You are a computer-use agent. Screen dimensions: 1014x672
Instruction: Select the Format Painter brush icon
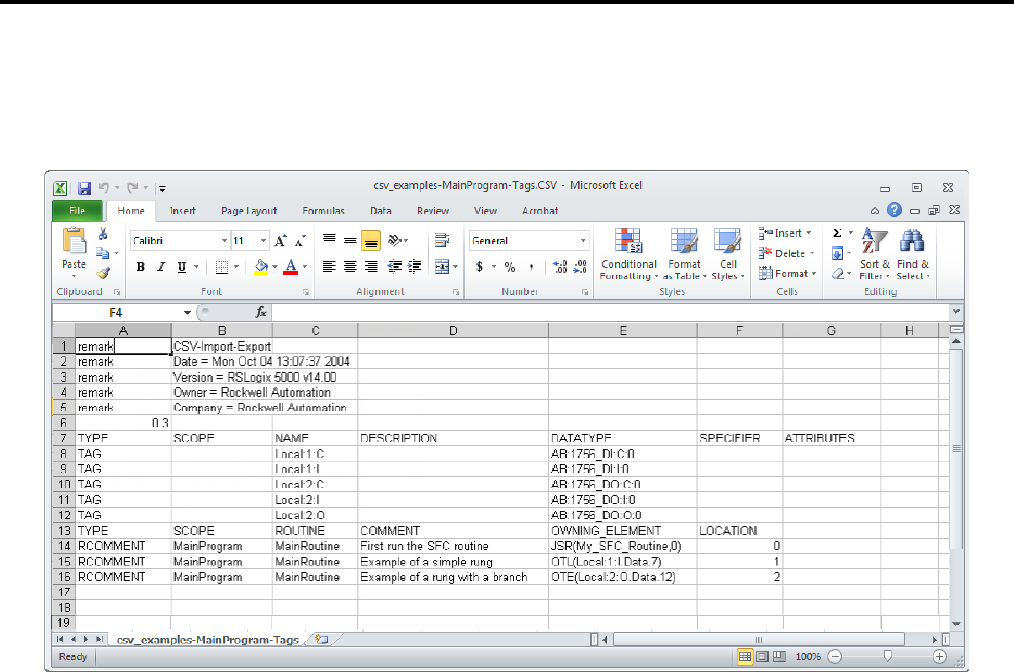pyautogui.click(x=103, y=273)
